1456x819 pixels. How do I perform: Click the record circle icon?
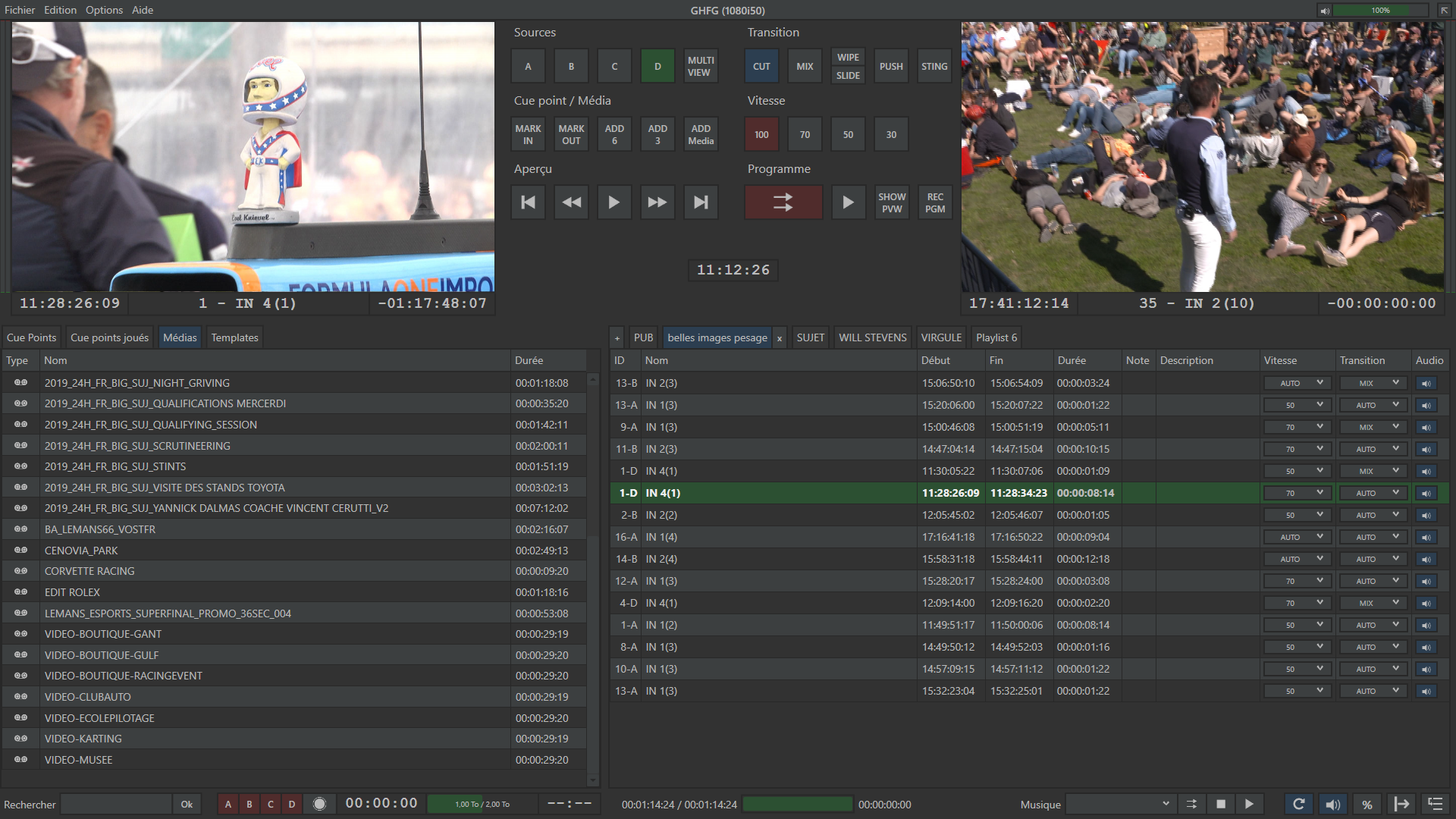pos(319,804)
